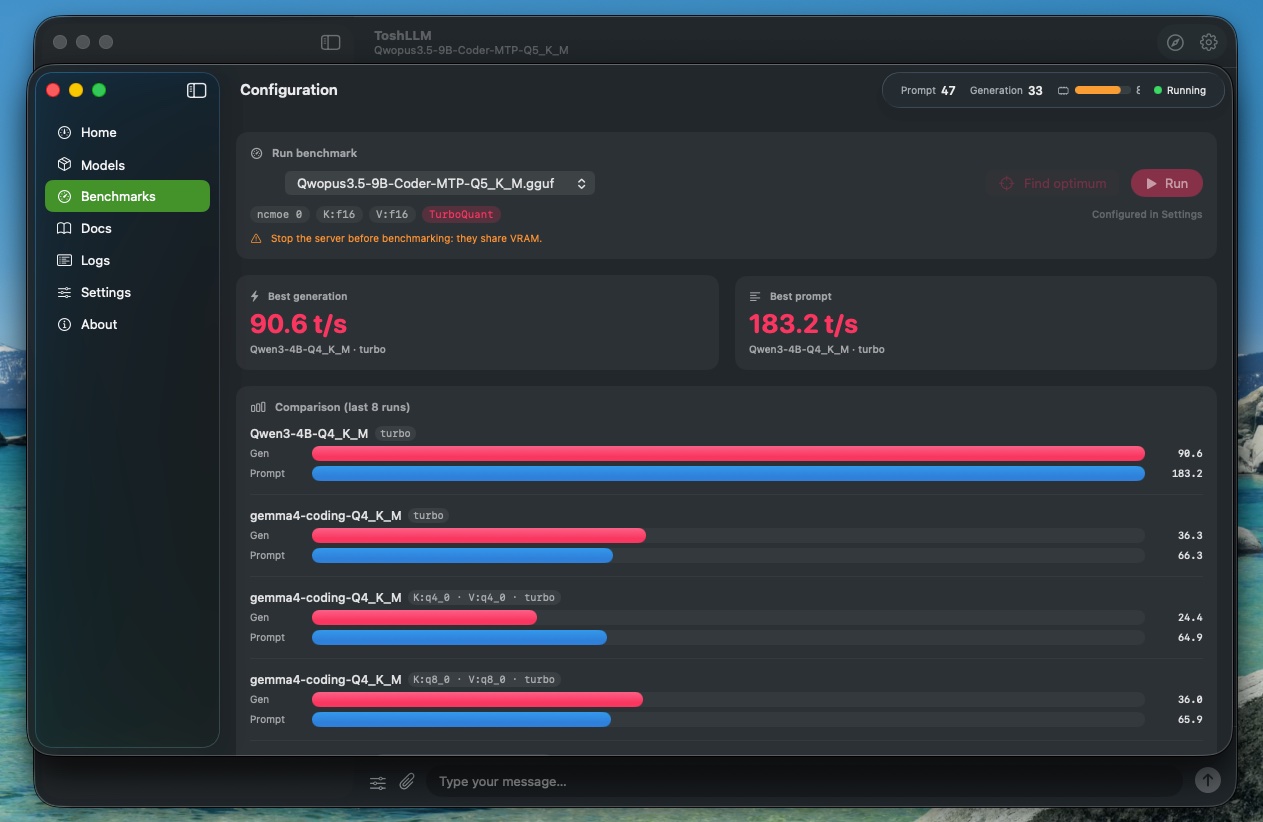The image size is (1263, 822).
Task: Click the Find optimum button
Action: 1054,183
